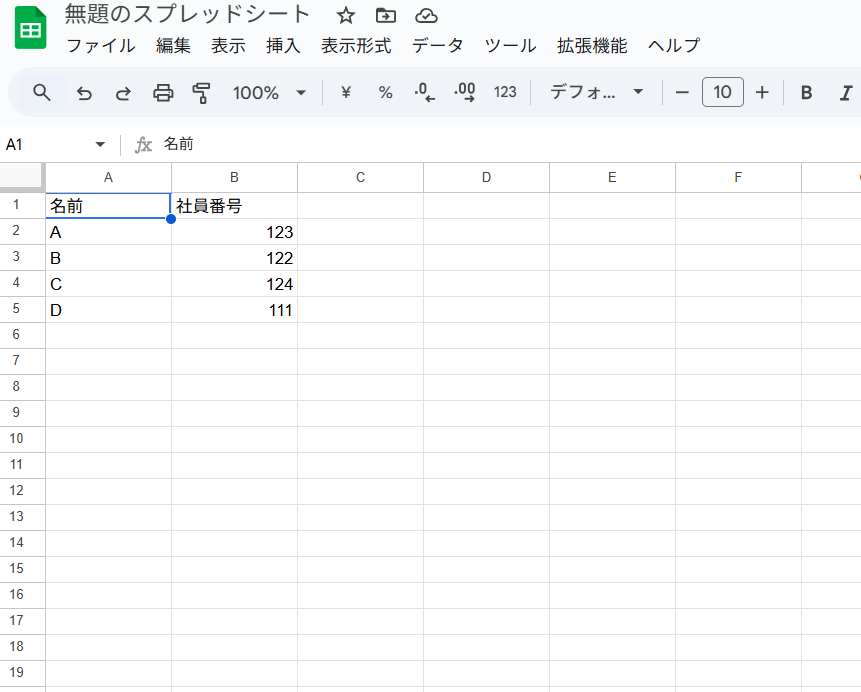Viewport: 861px width, 692px height.
Task: Click the move-to-folder icon beside the title
Action: (385, 15)
